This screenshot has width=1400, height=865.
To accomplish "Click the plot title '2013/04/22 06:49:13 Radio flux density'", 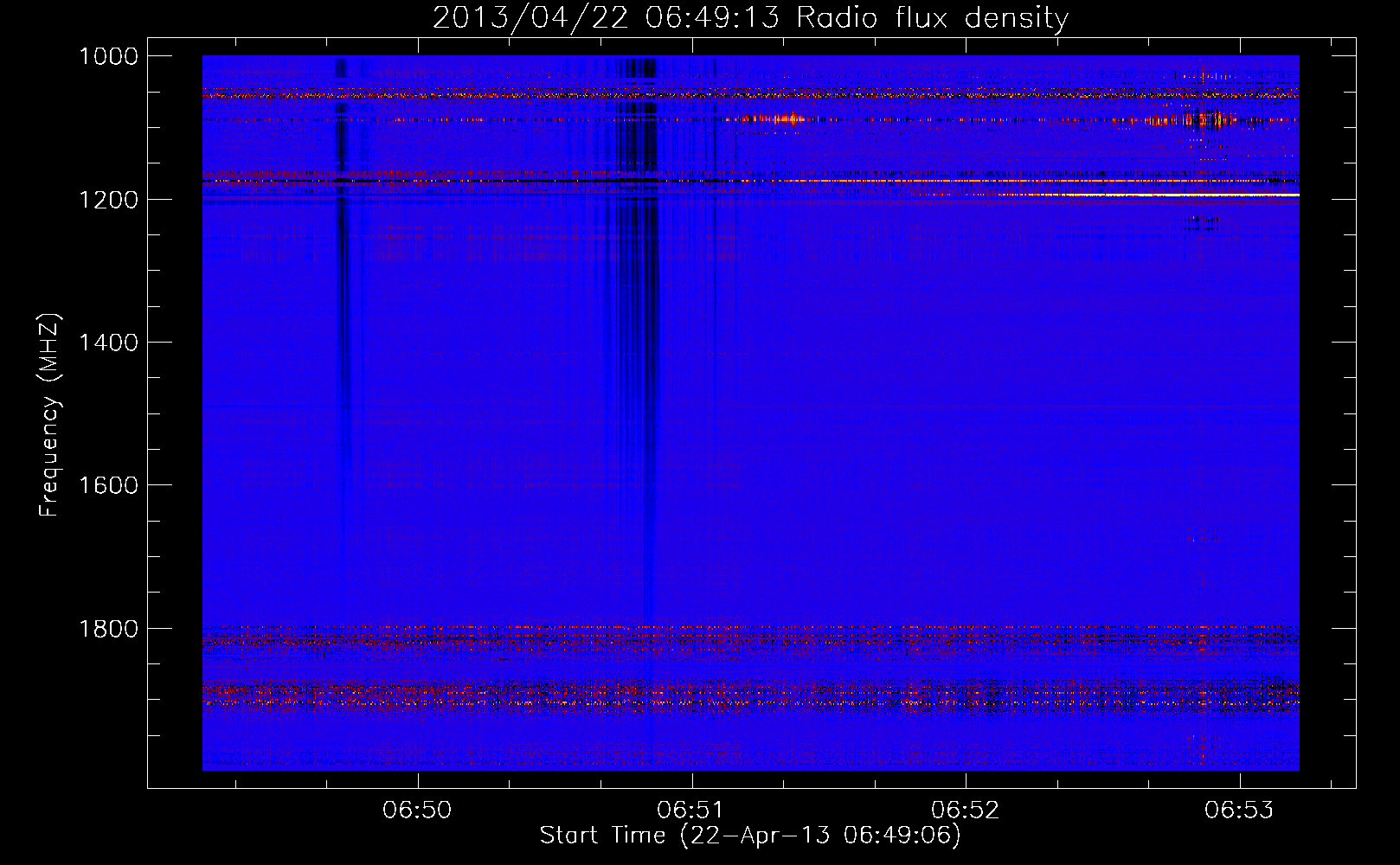I will point(750,18).
